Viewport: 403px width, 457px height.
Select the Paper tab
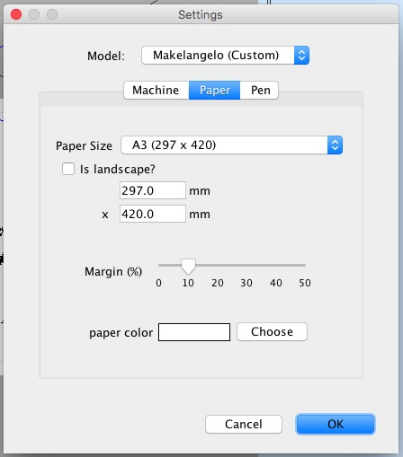214,90
